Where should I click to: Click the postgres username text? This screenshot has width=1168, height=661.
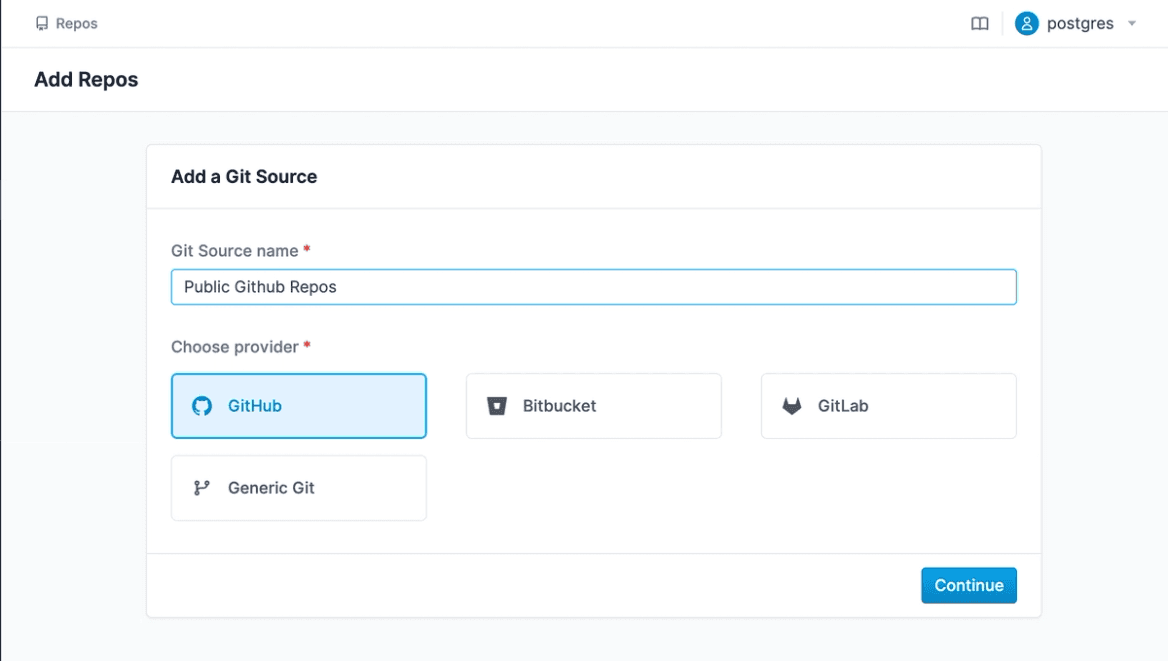pos(1081,22)
